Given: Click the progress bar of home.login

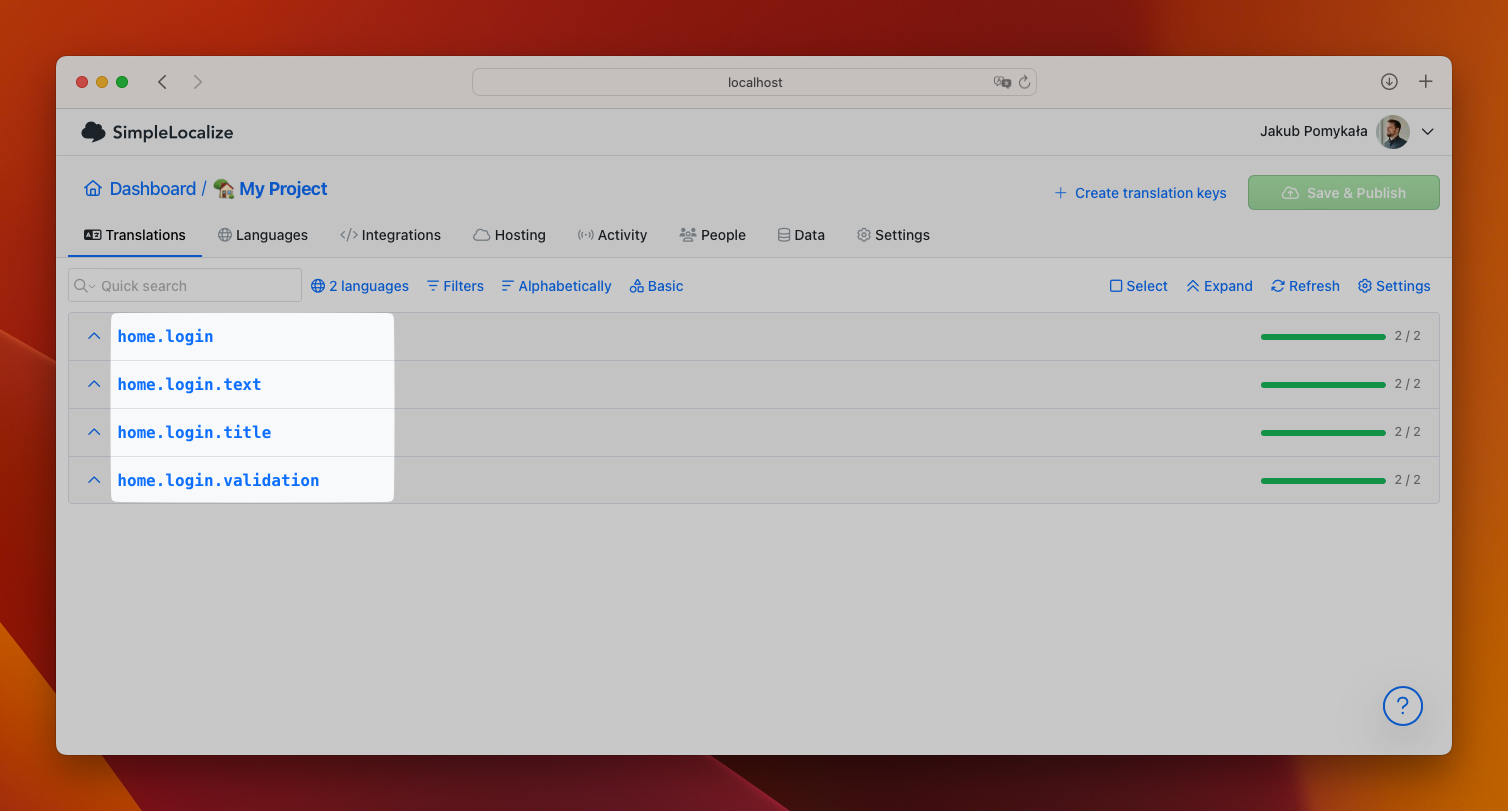Looking at the screenshot, I should pyautogui.click(x=1323, y=337).
